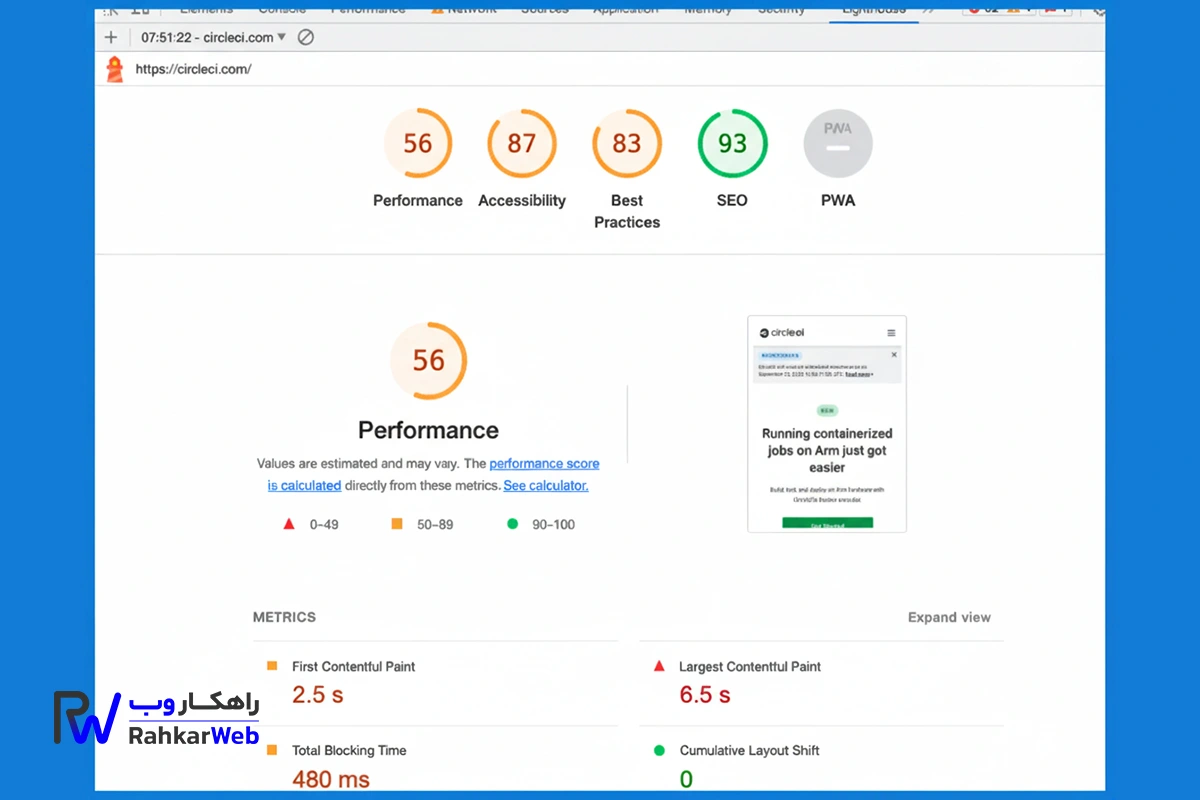
Task: Click the red triangle legend icon for 0–49
Action: click(289, 523)
